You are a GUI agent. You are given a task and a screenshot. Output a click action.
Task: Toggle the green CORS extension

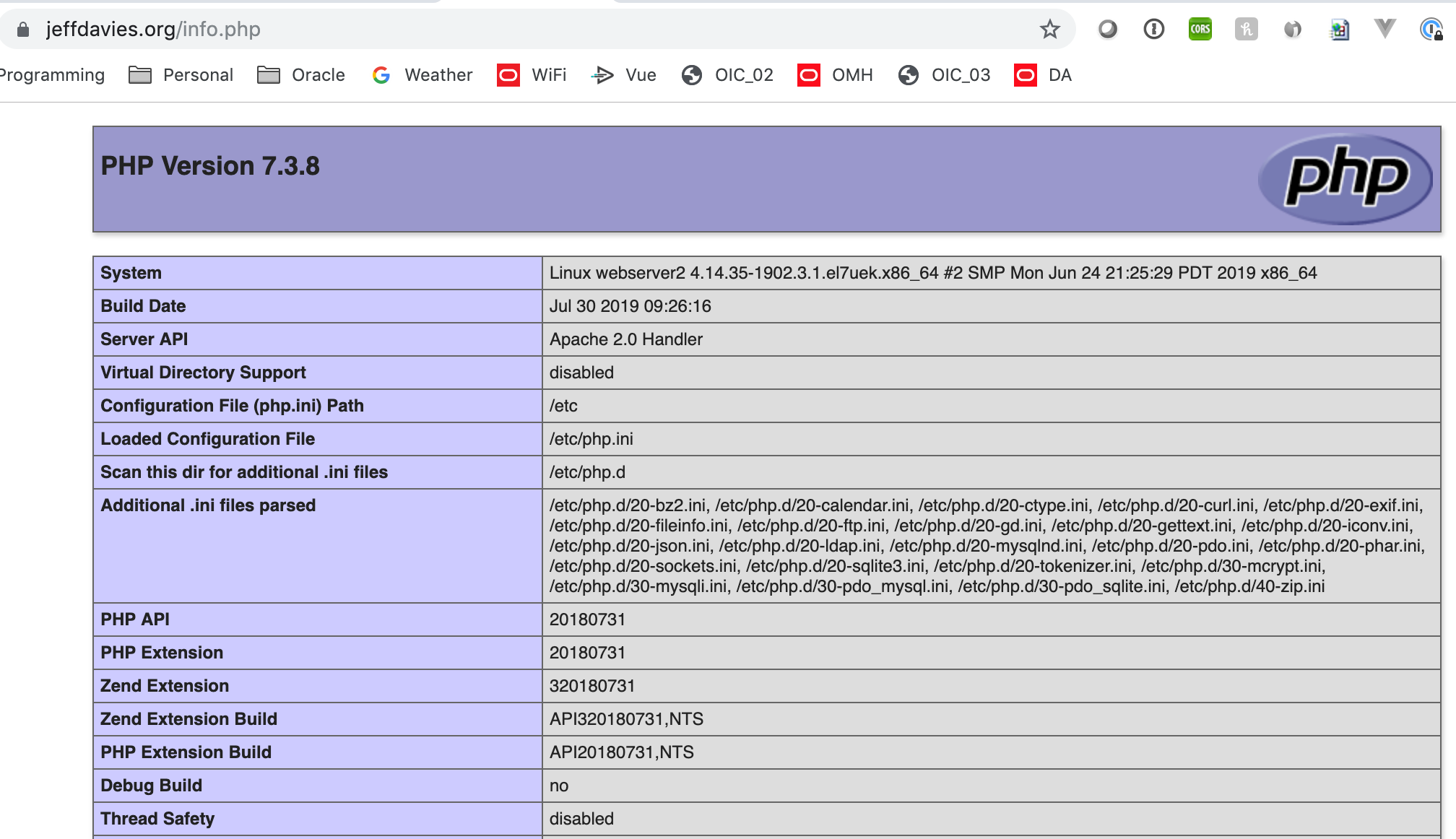(1200, 30)
